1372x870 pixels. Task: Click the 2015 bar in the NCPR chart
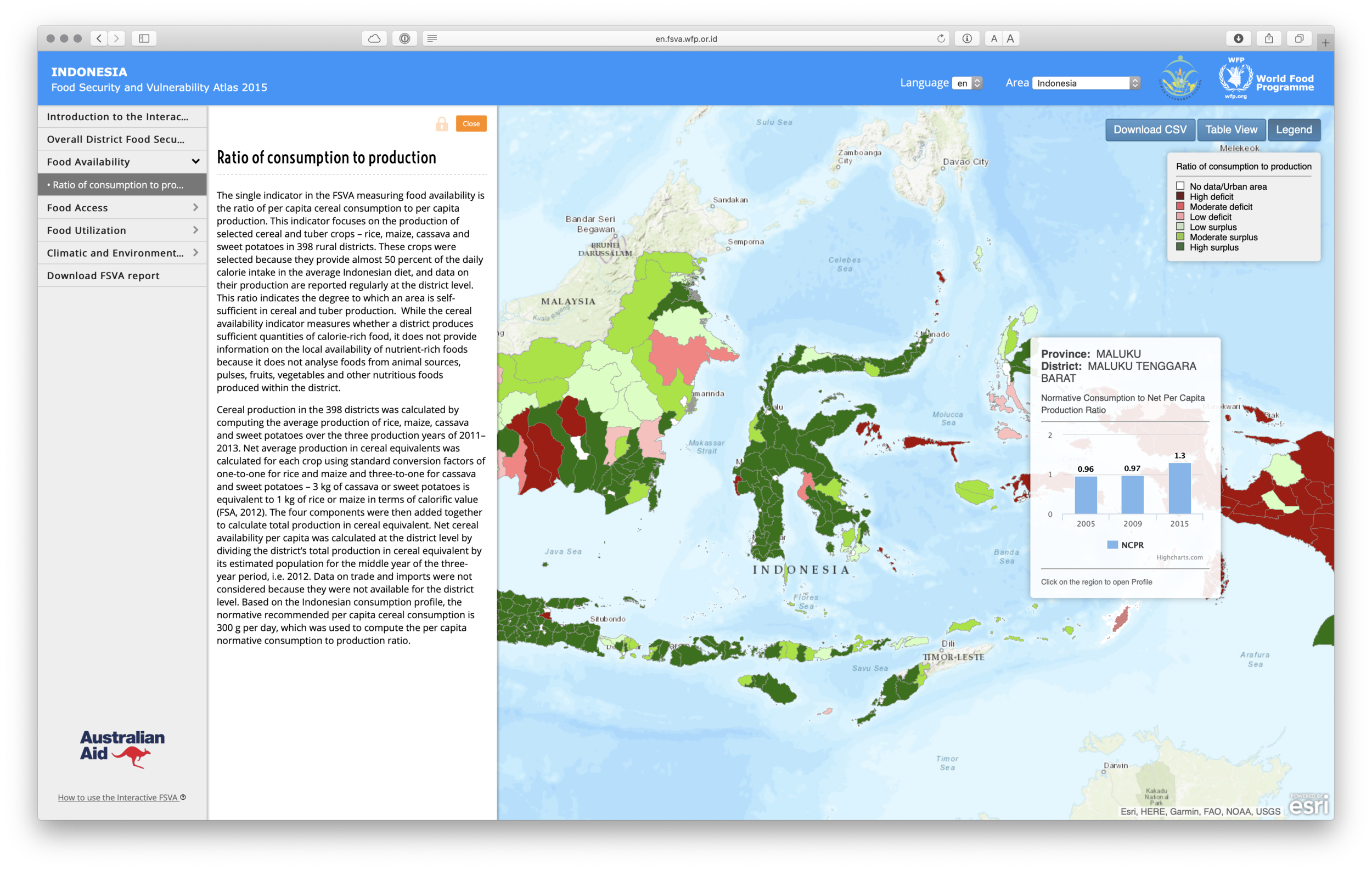coord(1179,489)
